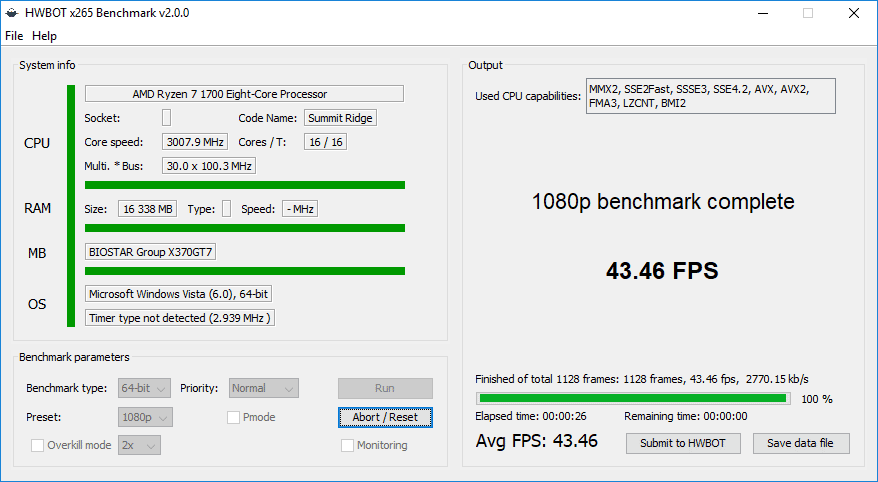
Task: Click the Used CPU capabilities text box
Action: 711,96
